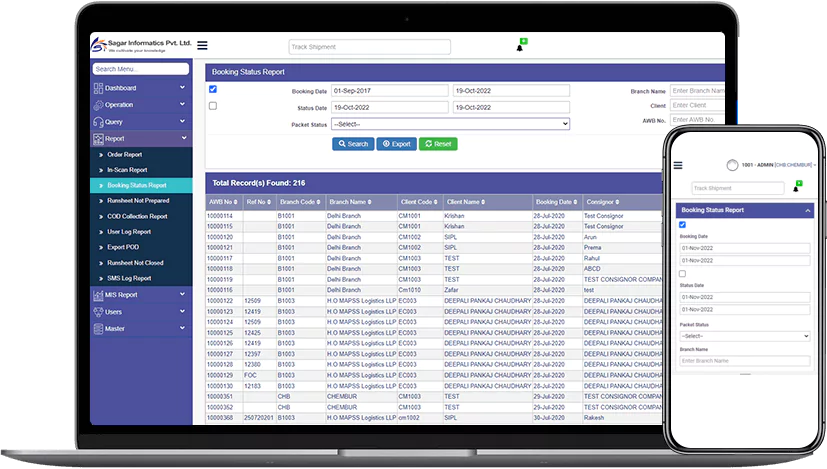The height and width of the screenshot is (469, 827).
Task: Open the Packet Status select on the phone
Action: point(745,336)
